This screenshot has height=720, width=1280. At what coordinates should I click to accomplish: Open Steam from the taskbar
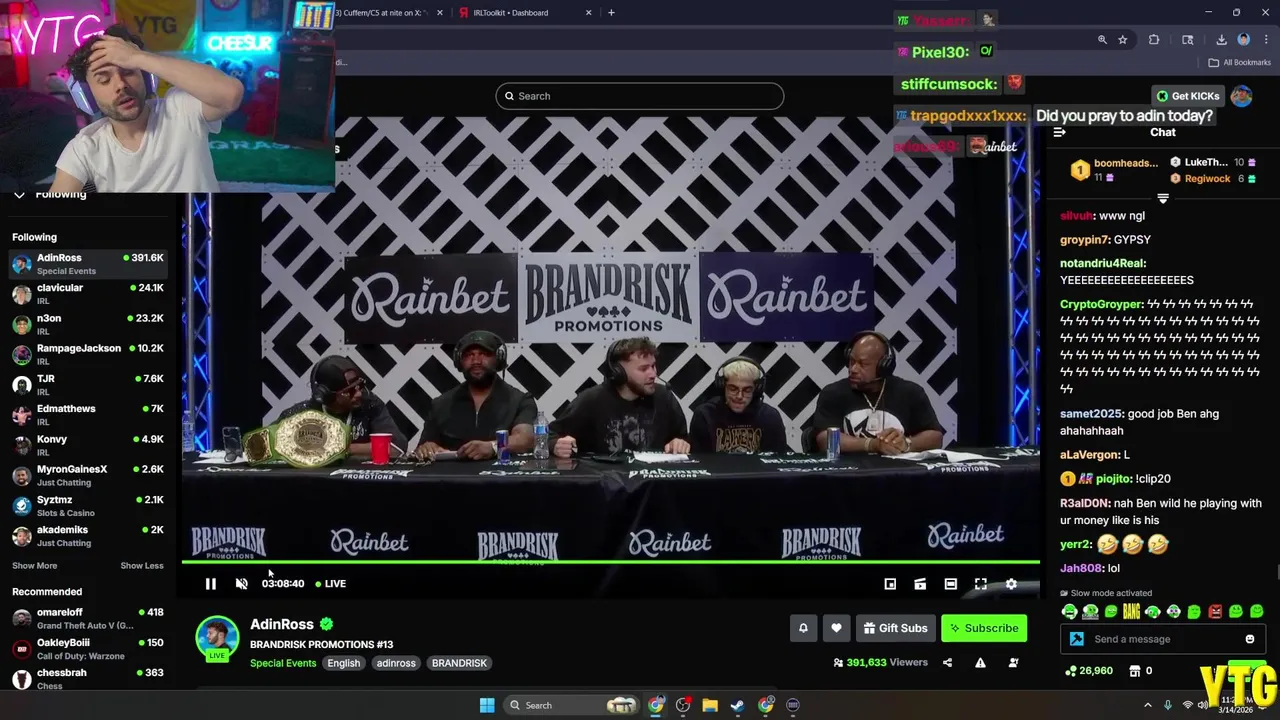coord(737,705)
